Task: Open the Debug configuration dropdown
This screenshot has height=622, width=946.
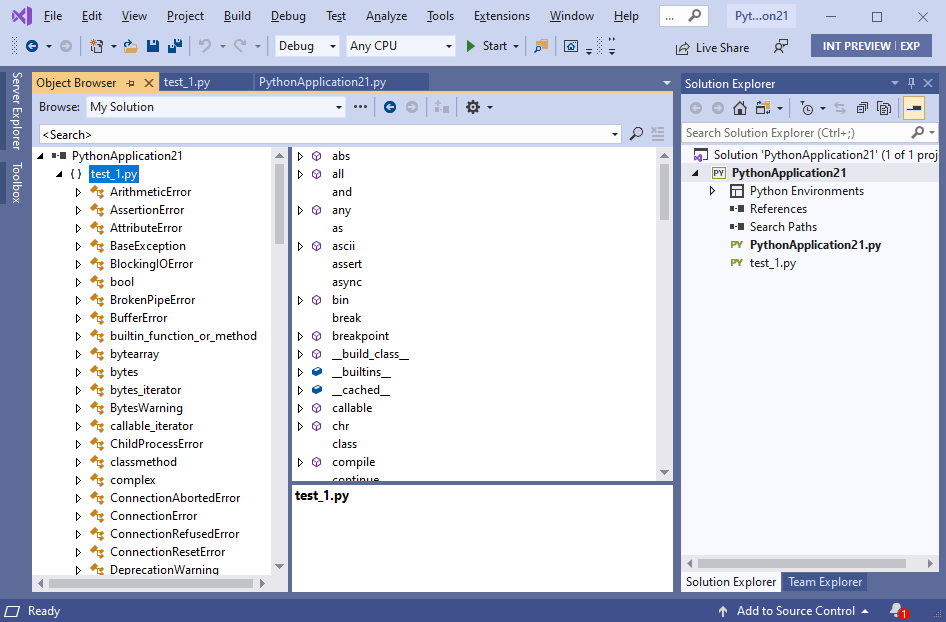Action: (307, 46)
